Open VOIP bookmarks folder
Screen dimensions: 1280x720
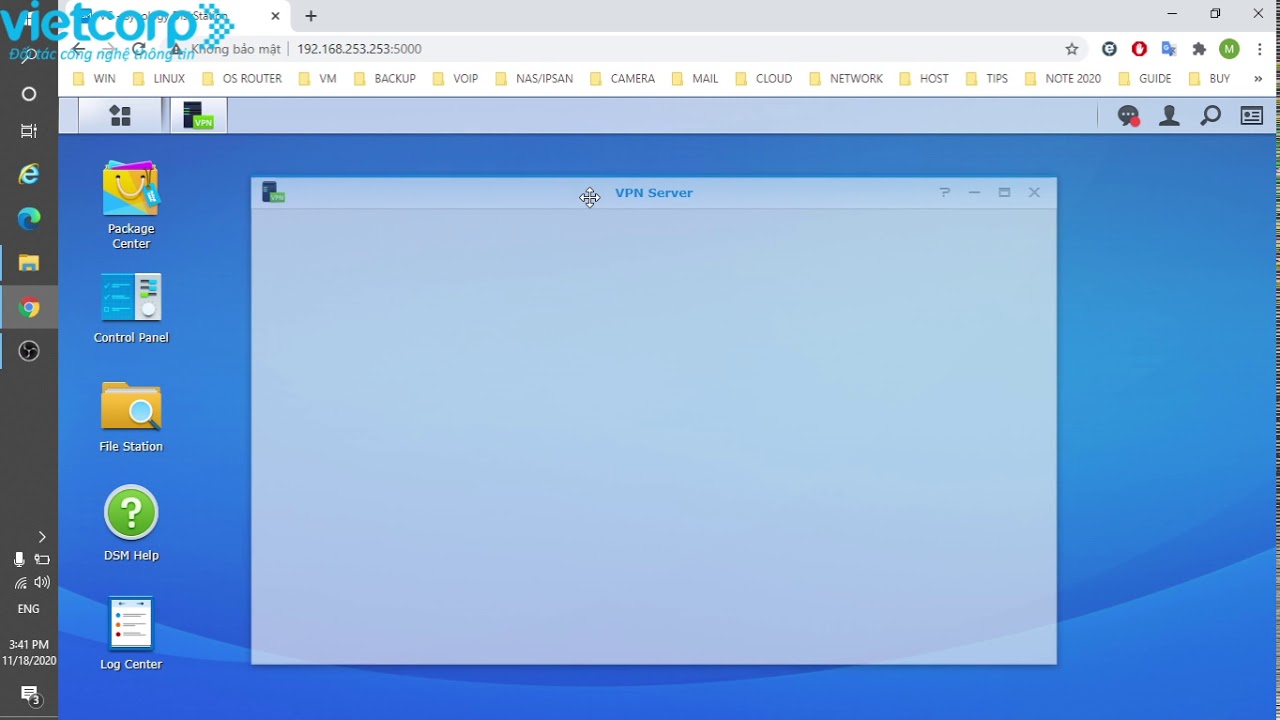pos(455,79)
